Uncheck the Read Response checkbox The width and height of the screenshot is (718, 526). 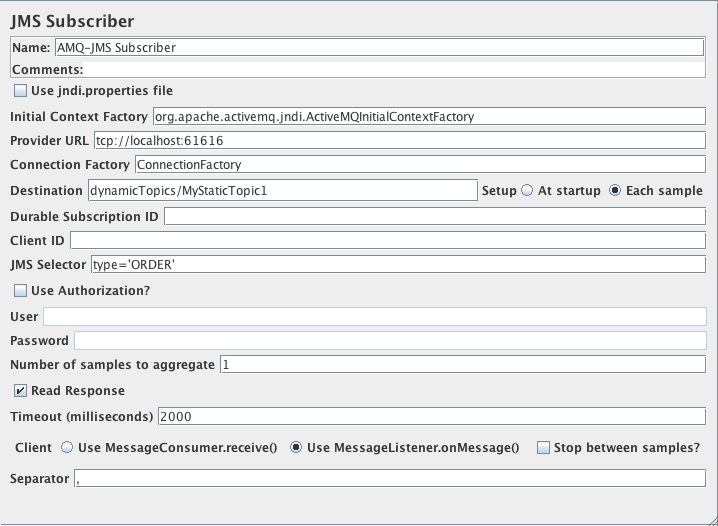tap(21, 391)
